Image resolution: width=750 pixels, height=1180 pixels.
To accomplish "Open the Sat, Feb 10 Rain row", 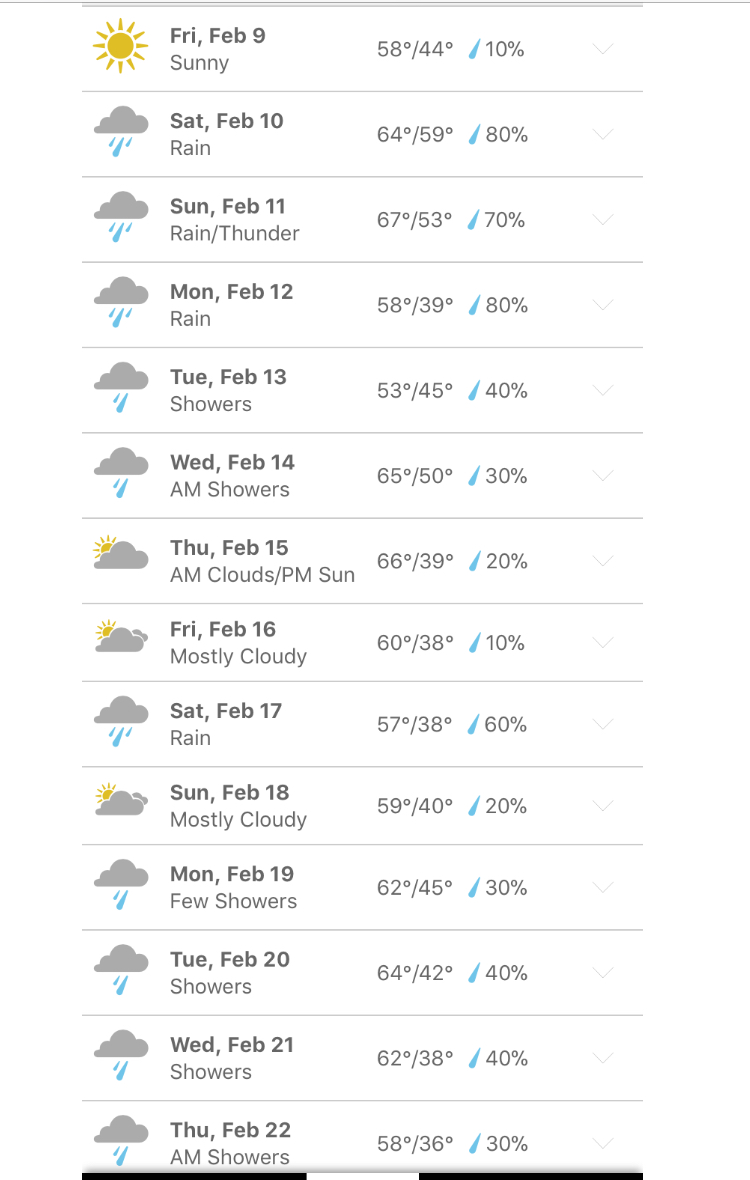I will coord(362,135).
